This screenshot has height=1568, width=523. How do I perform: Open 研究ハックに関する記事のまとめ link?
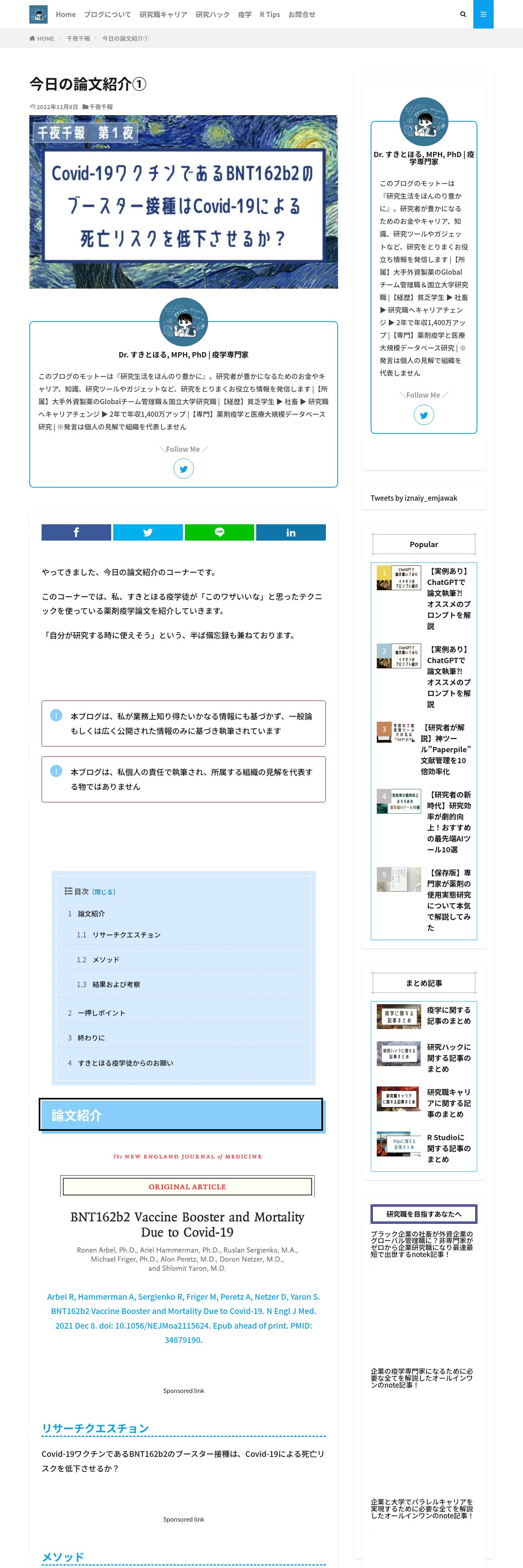click(x=449, y=1058)
